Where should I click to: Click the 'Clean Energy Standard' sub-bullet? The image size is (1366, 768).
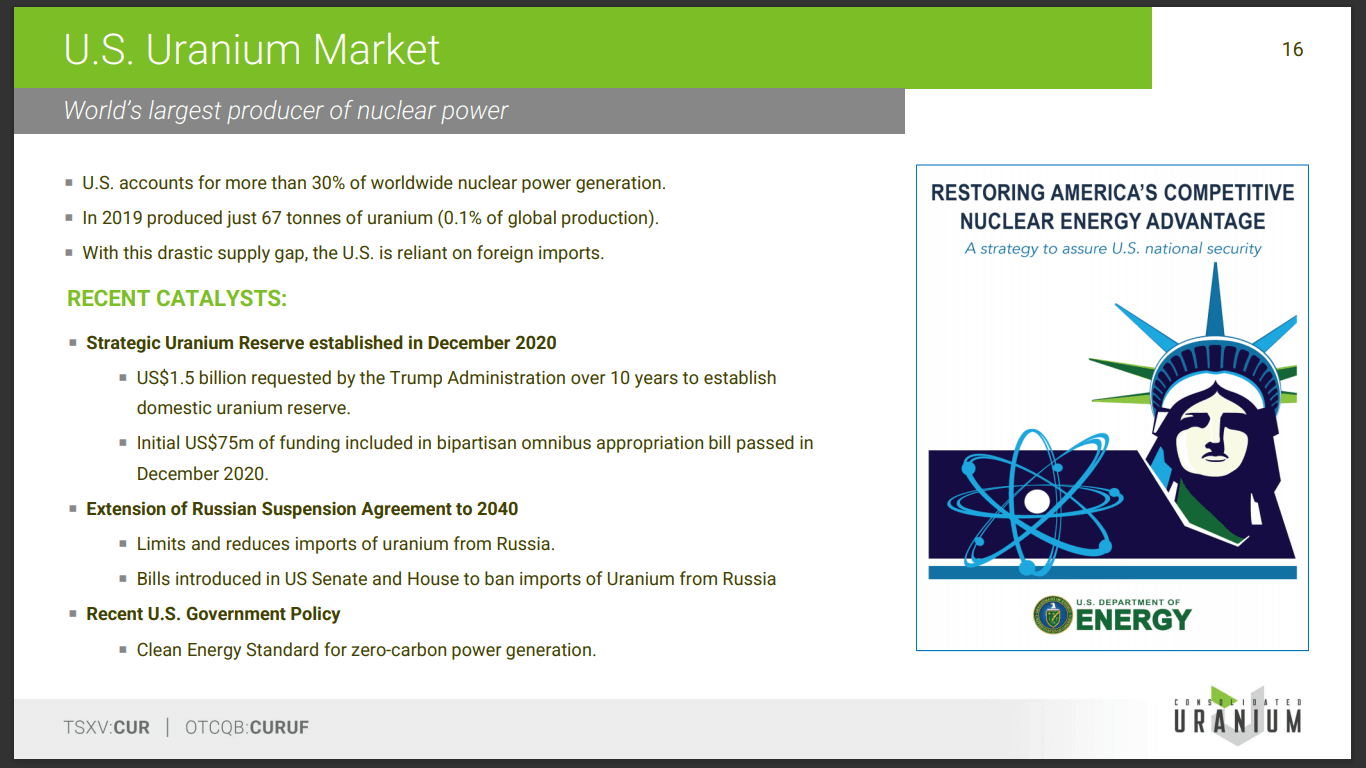tap(366, 650)
